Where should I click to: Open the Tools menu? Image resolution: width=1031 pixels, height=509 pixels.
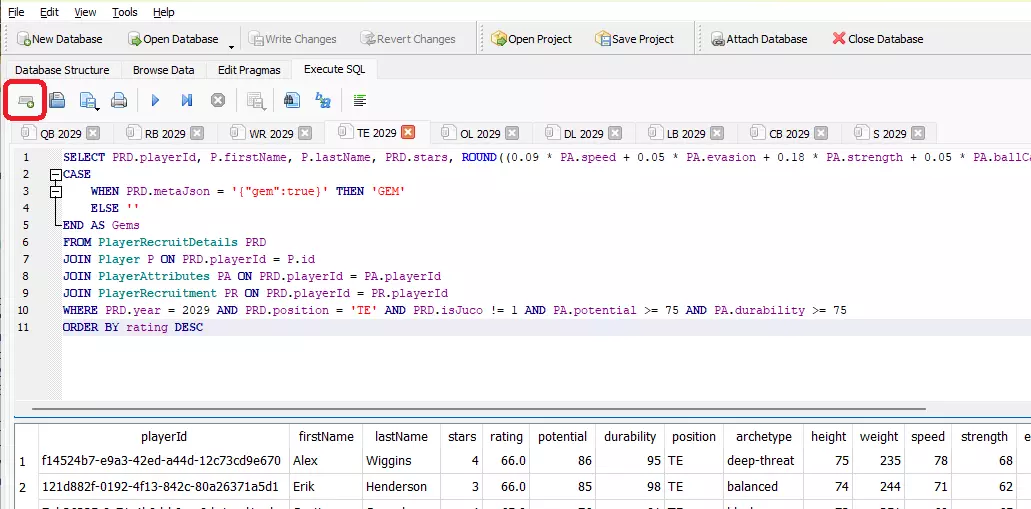tap(125, 12)
